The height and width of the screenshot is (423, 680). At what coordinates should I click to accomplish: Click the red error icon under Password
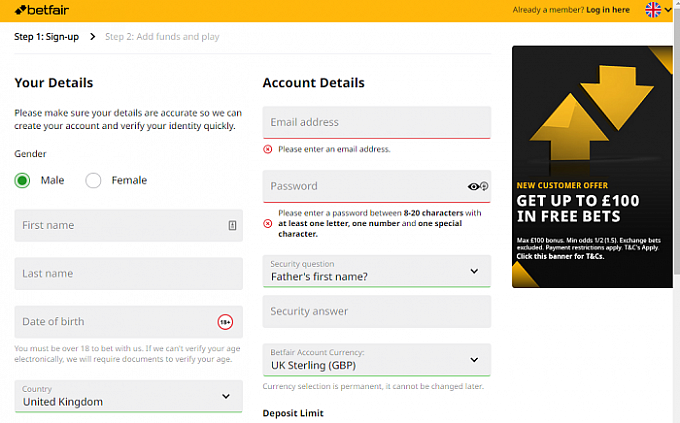(268, 223)
